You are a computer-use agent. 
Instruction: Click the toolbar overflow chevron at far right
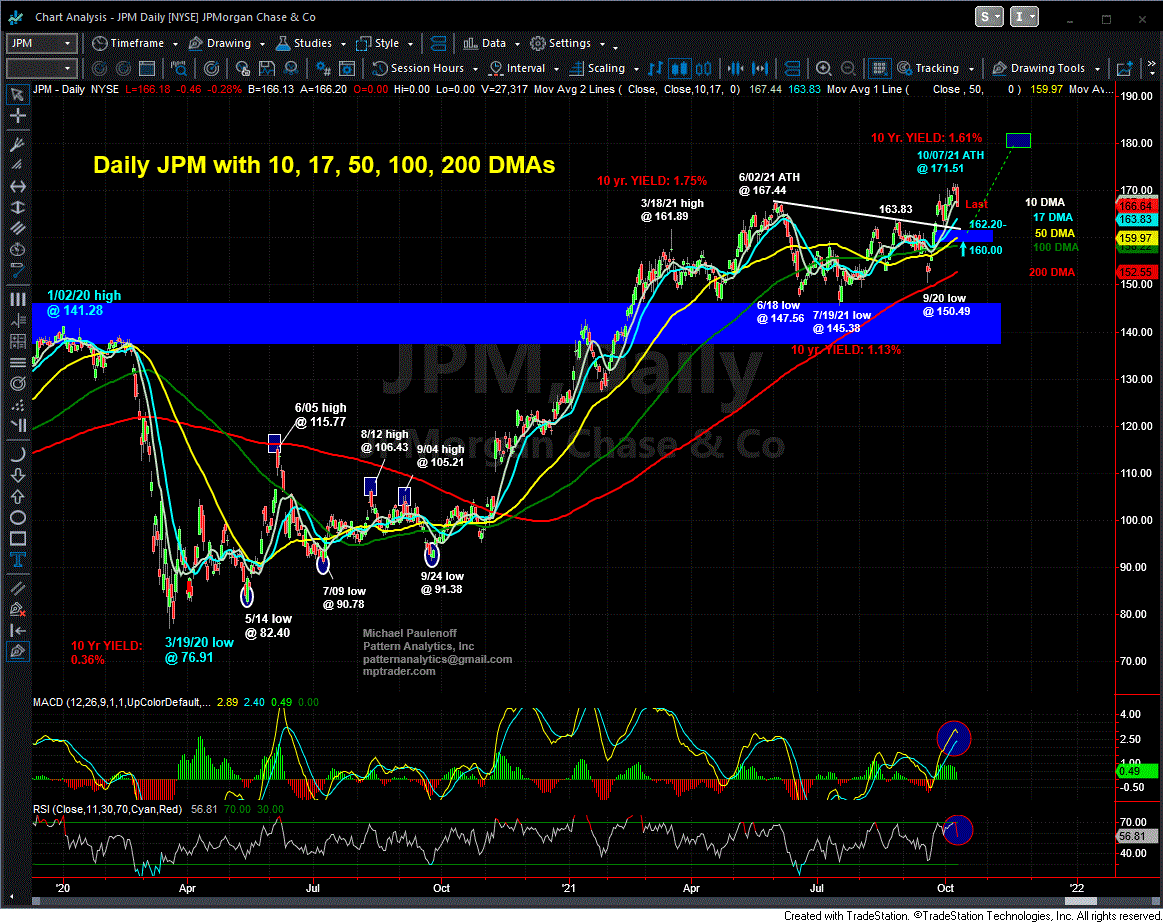coord(1151,68)
